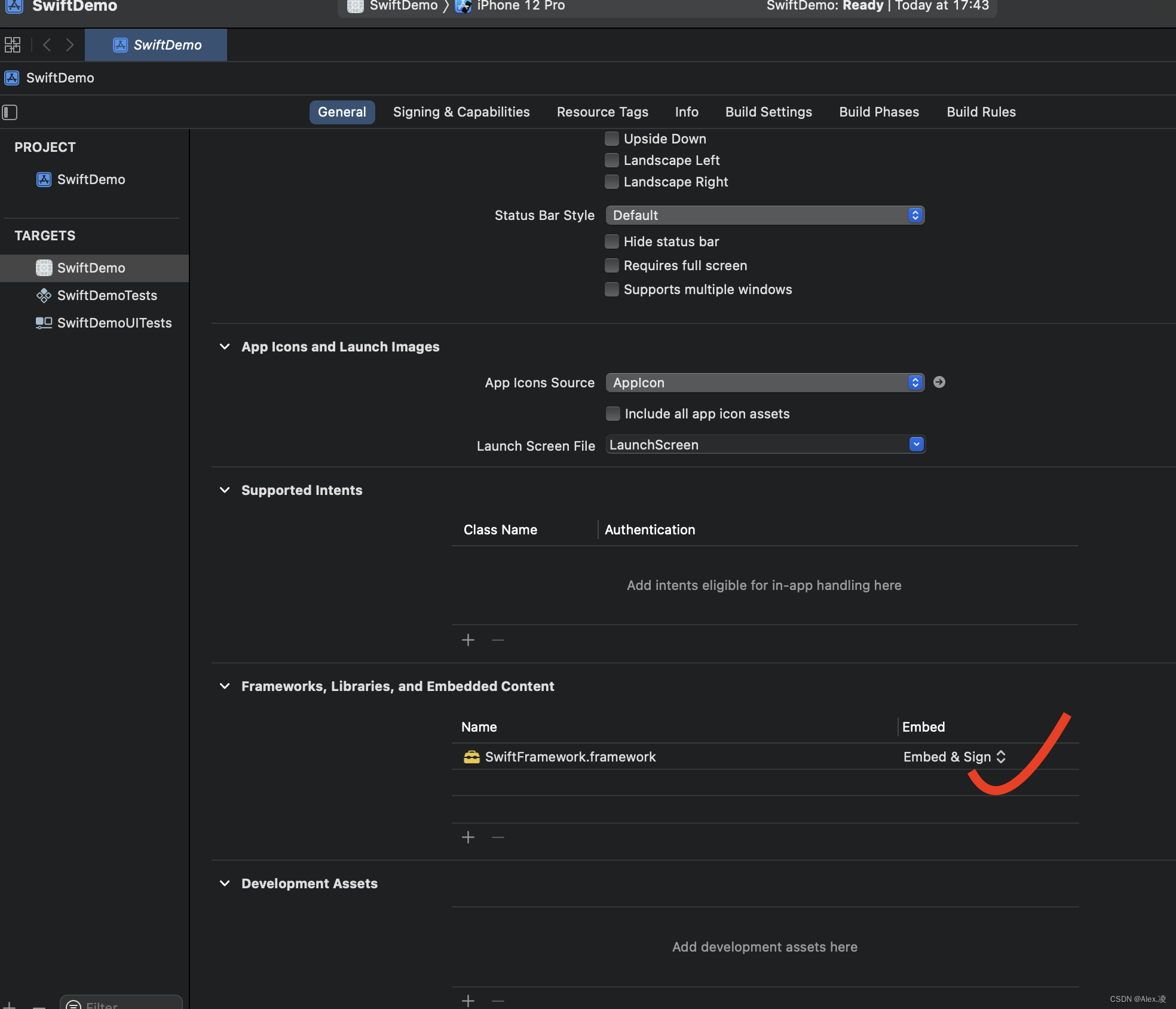Click Authentication column header
1176x1009 pixels.
pos(650,530)
